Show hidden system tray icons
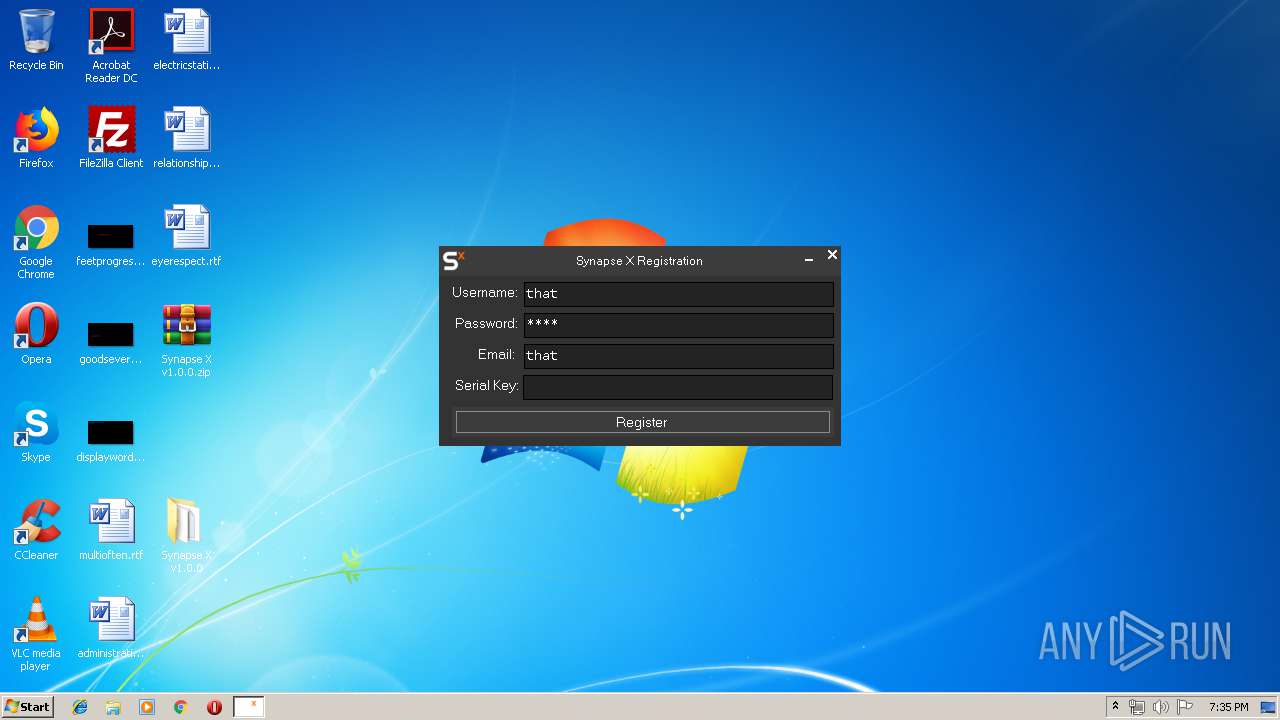 [1115, 707]
